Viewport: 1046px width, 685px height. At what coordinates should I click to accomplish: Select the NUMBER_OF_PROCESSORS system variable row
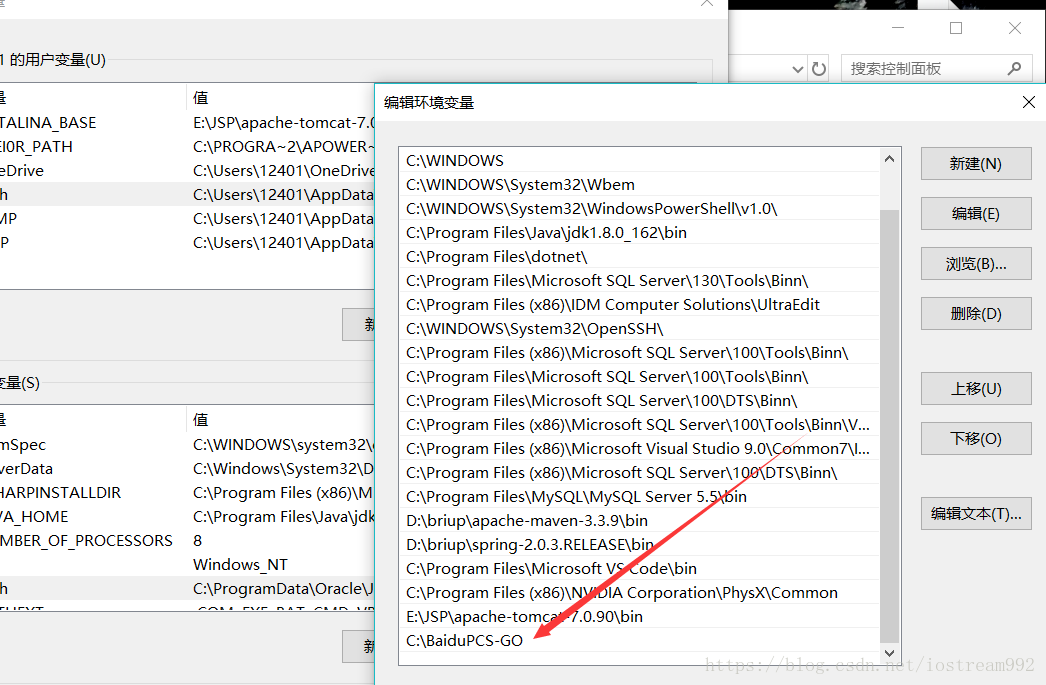[187, 541]
